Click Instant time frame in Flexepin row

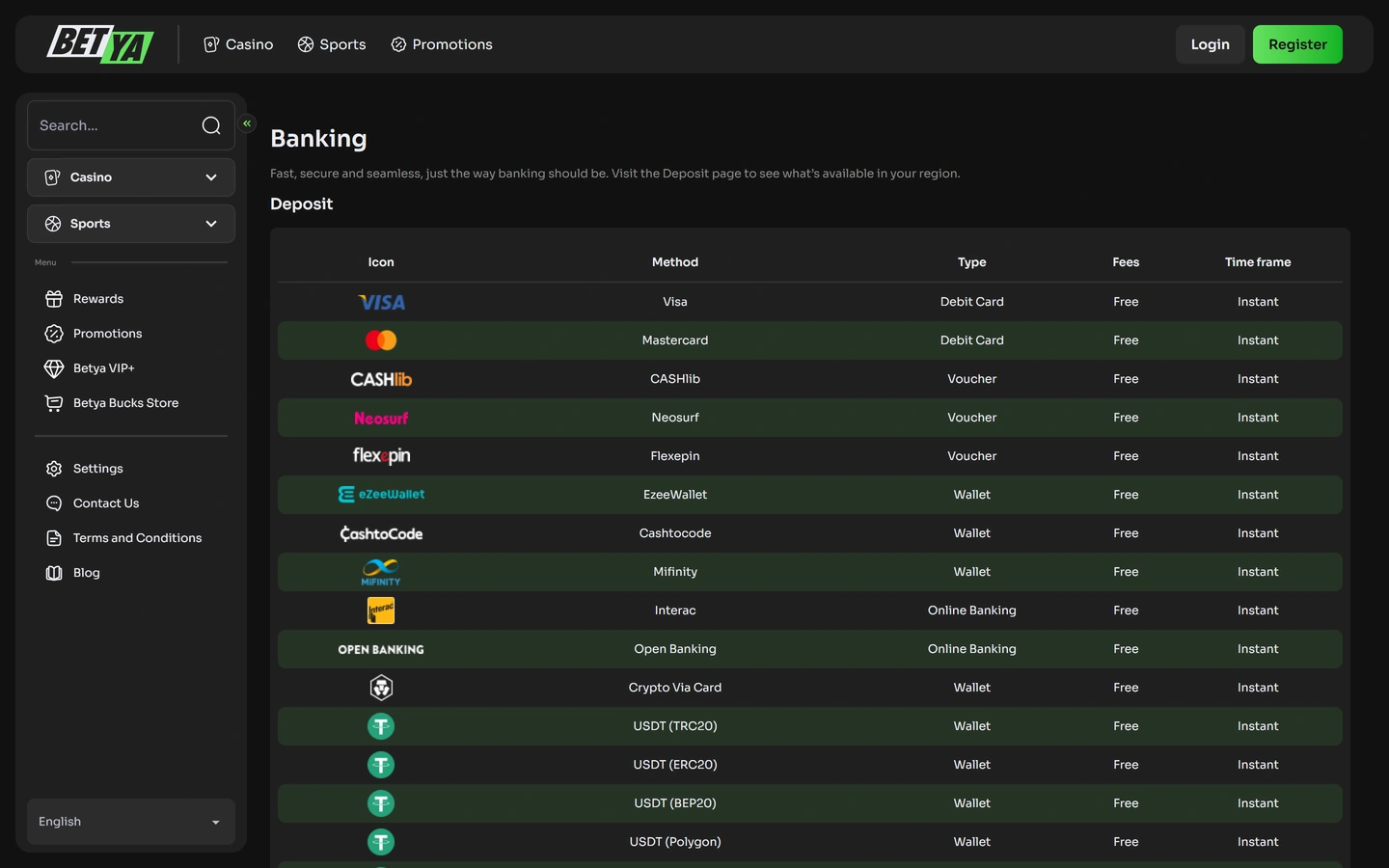point(1258,456)
